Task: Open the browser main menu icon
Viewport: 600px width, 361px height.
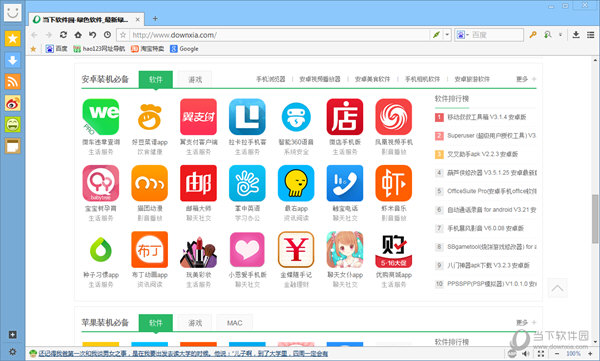Action: 590,35
